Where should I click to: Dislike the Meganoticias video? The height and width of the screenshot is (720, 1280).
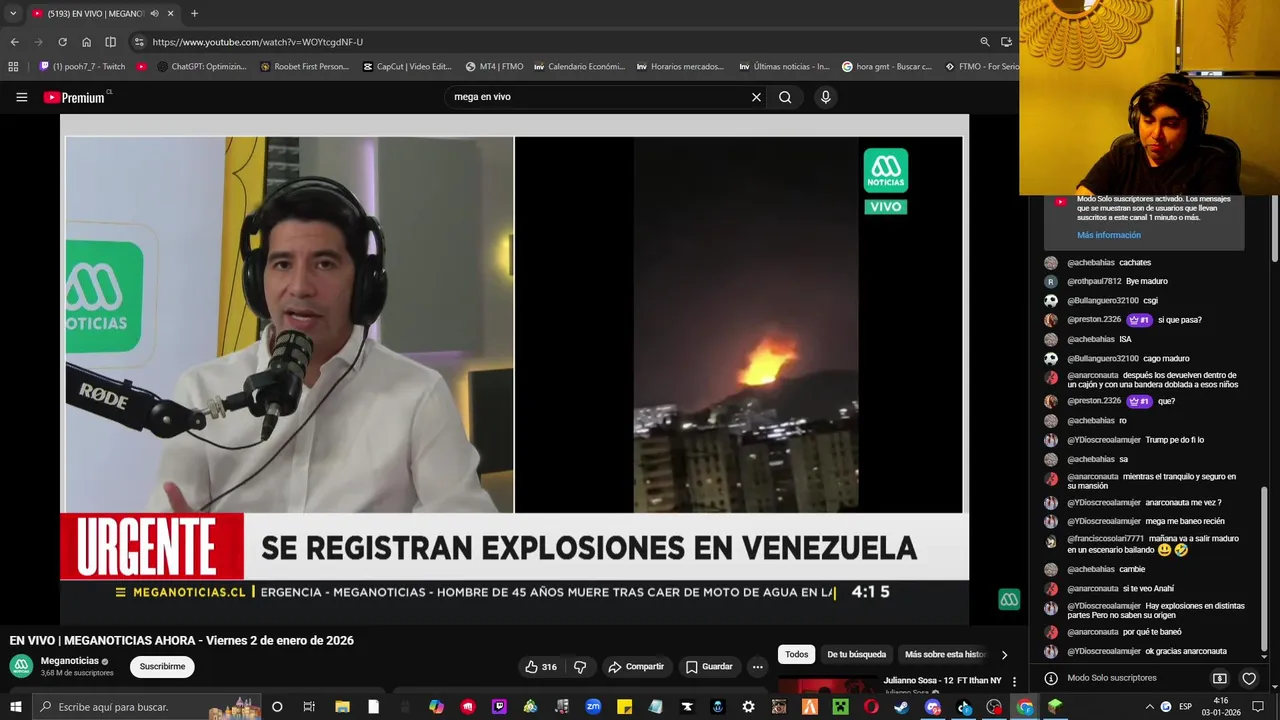pyautogui.click(x=579, y=667)
